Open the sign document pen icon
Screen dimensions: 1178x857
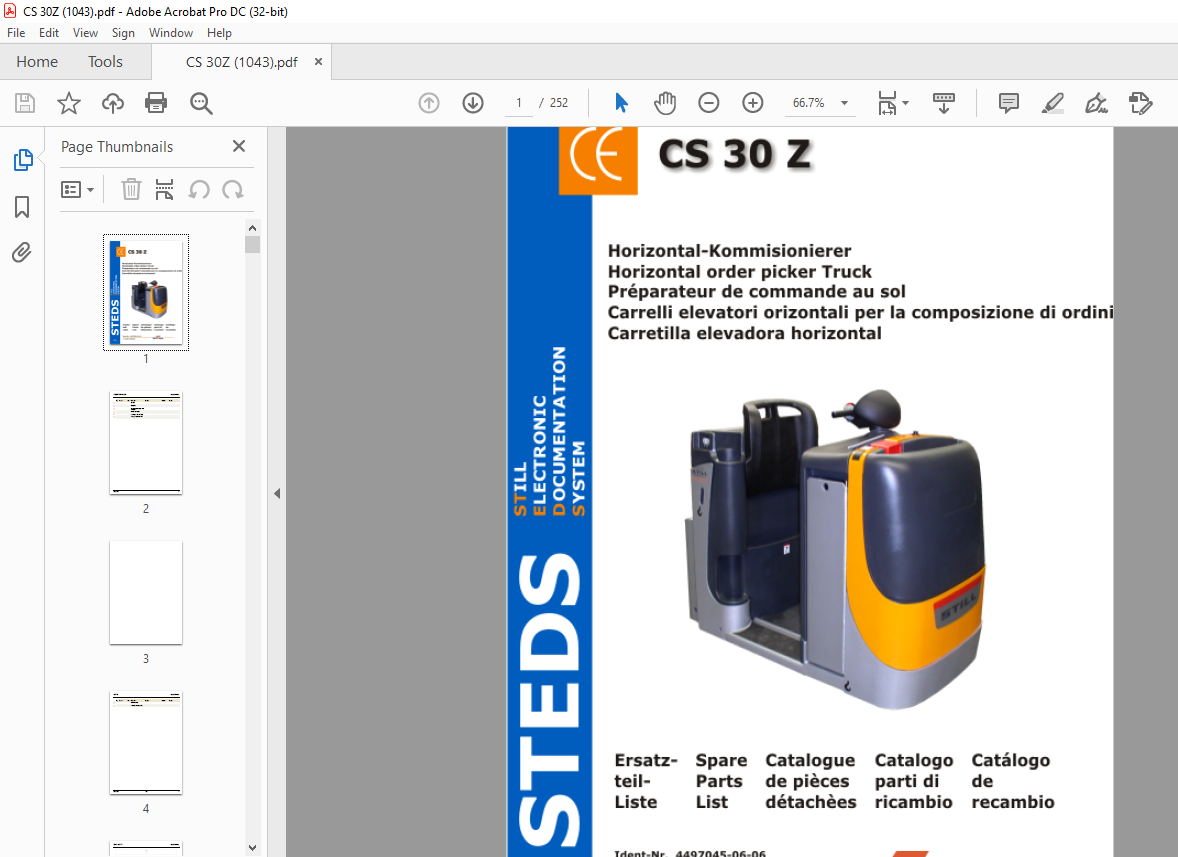[1096, 103]
